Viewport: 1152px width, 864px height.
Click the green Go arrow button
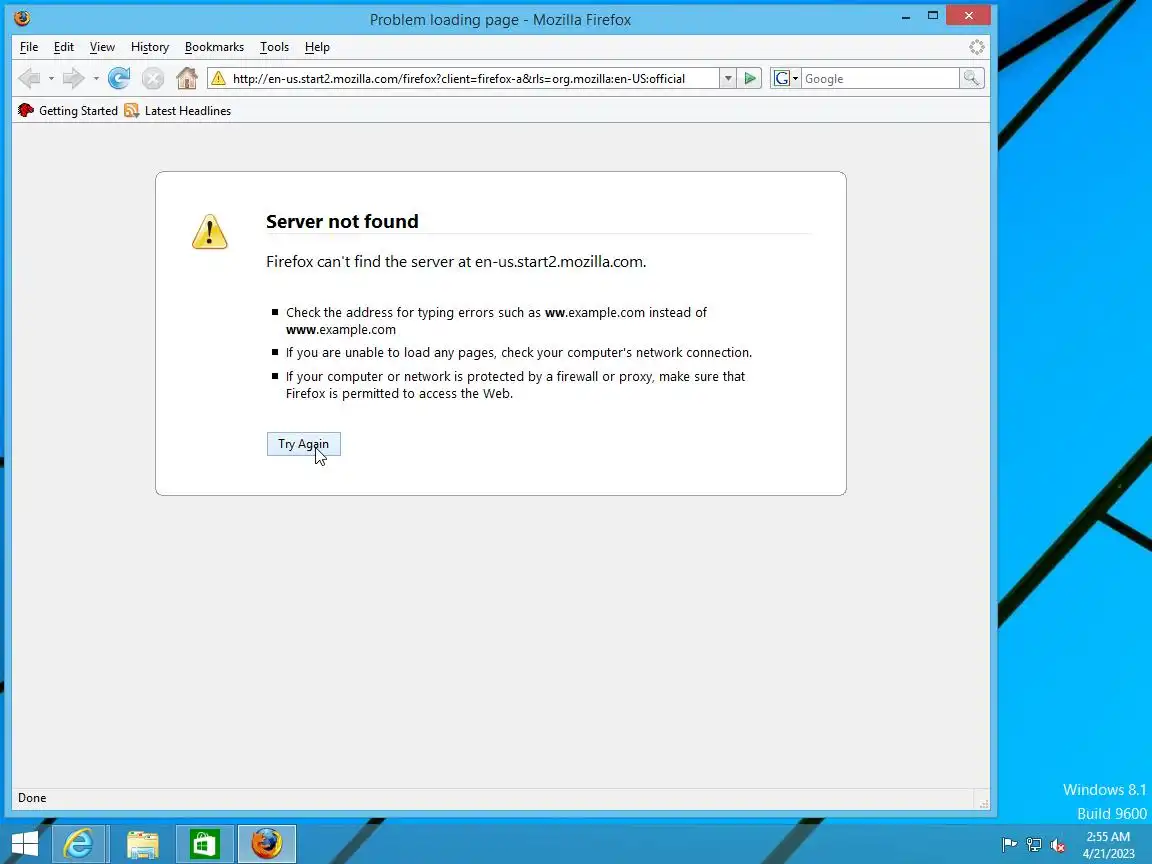(750, 79)
